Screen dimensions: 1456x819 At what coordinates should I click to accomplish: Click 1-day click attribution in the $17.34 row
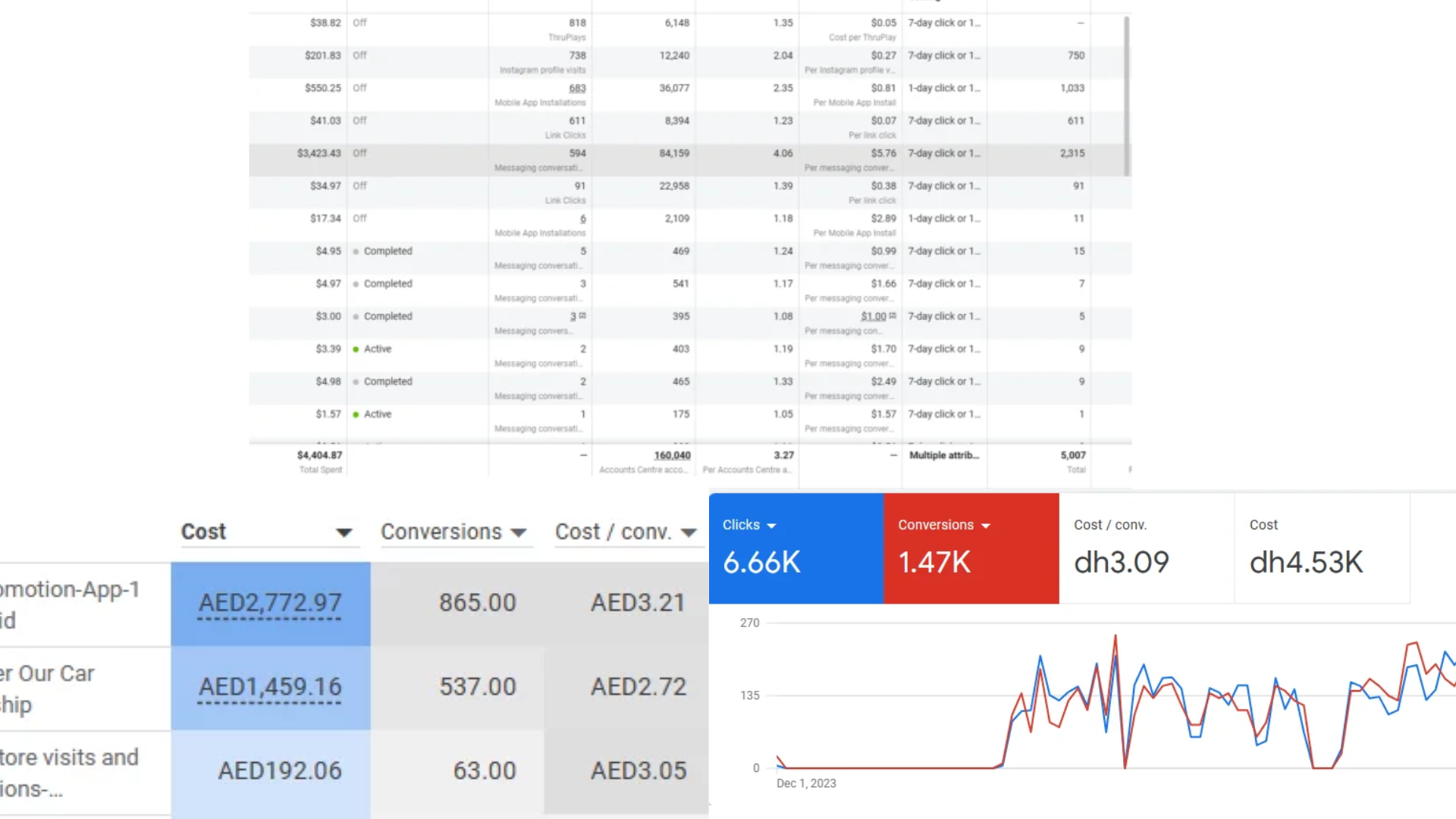[944, 218]
